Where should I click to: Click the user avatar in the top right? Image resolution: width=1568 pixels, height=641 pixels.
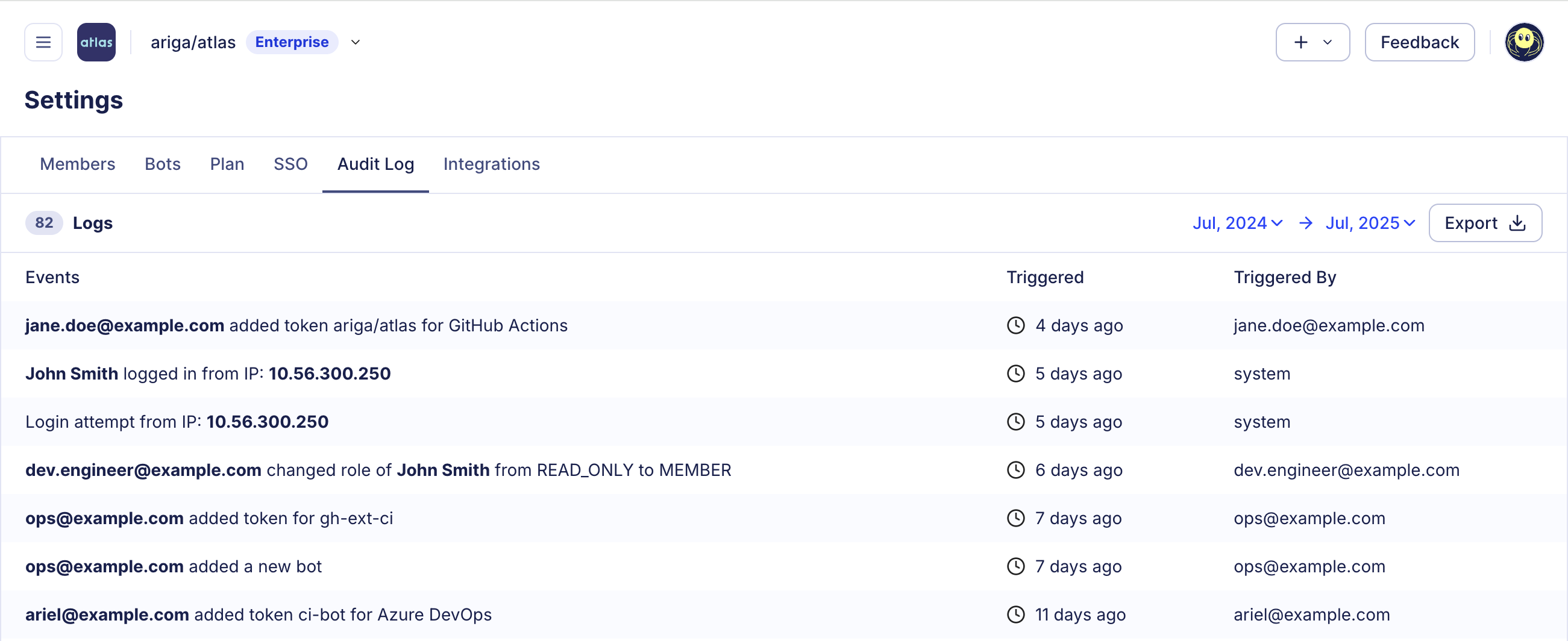(1524, 42)
